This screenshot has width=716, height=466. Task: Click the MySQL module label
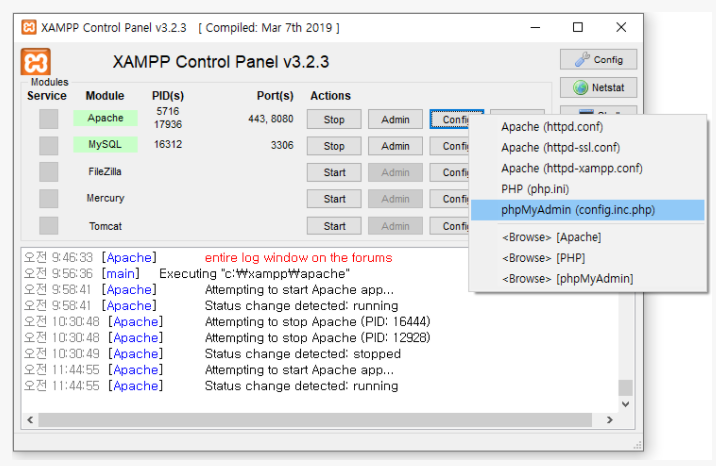pos(105,145)
